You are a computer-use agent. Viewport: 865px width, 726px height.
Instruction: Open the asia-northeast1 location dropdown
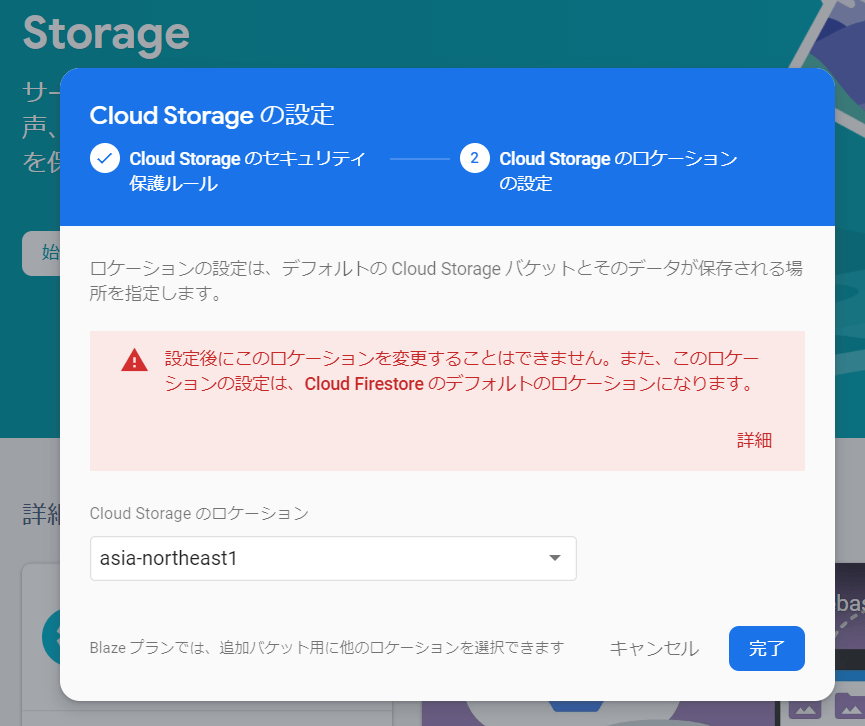coord(333,558)
